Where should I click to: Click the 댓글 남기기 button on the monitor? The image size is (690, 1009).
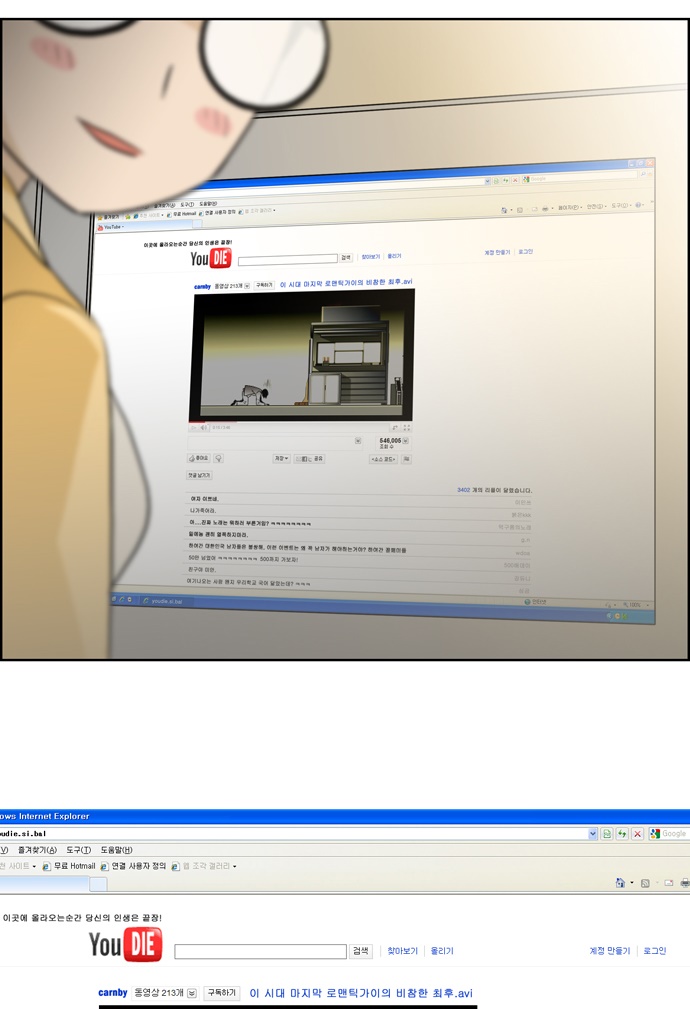[x=199, y=475]
